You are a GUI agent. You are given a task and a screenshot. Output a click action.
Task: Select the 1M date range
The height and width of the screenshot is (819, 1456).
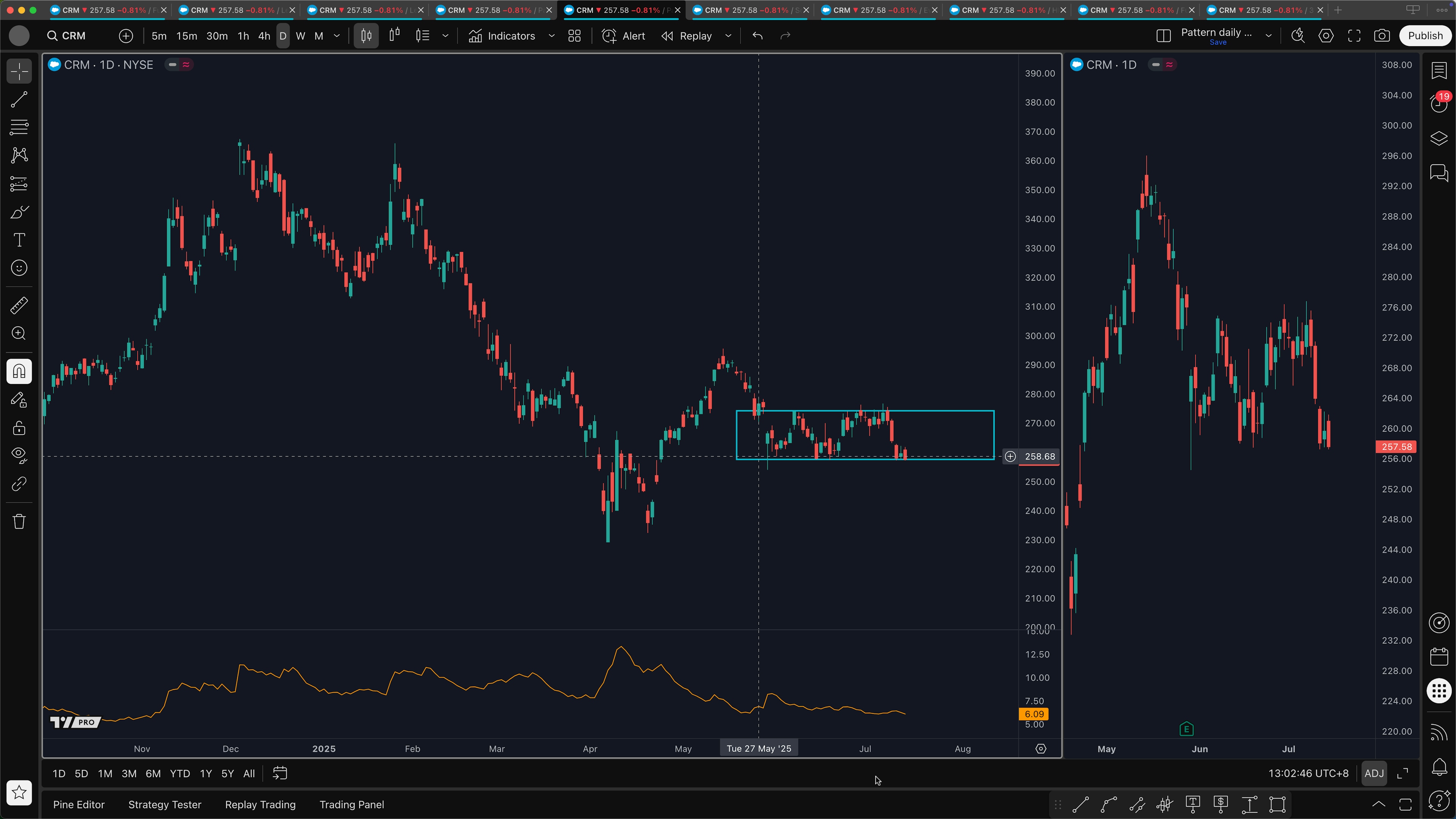[105, 773]
